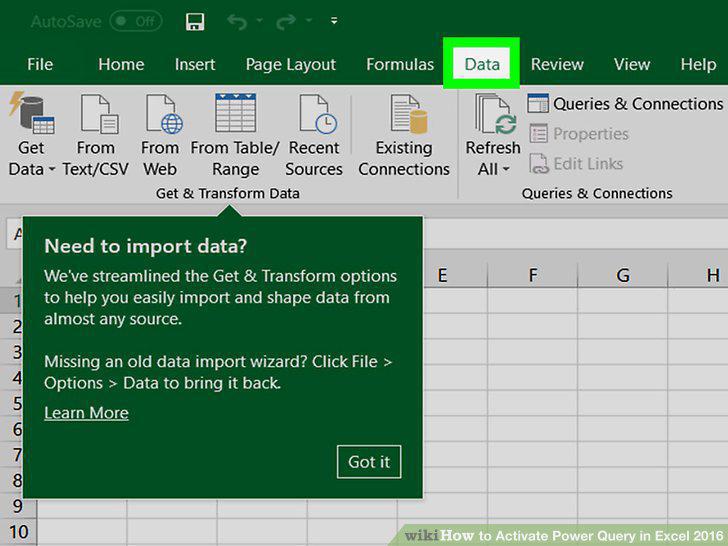Expand the Get Data dropdown arrow
This screenshot has height=546, width=728.
(52, 169)
